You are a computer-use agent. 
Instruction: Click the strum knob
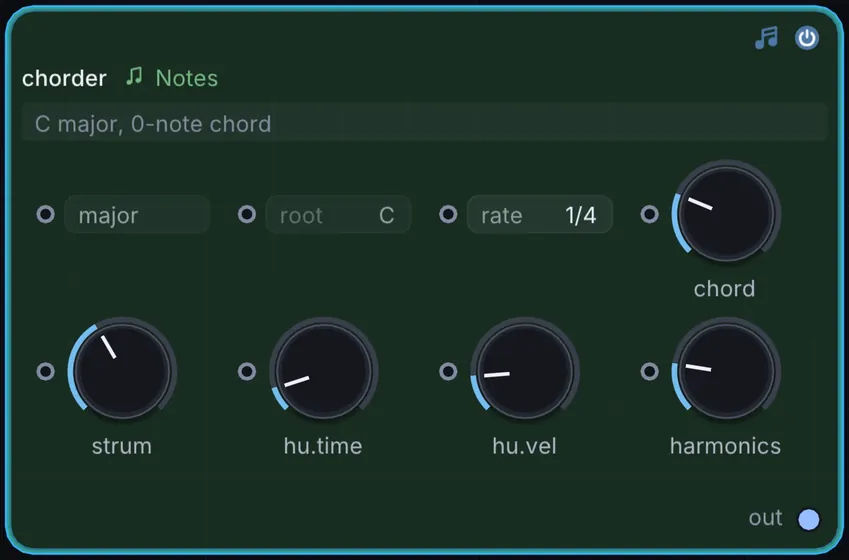[122, 372]
